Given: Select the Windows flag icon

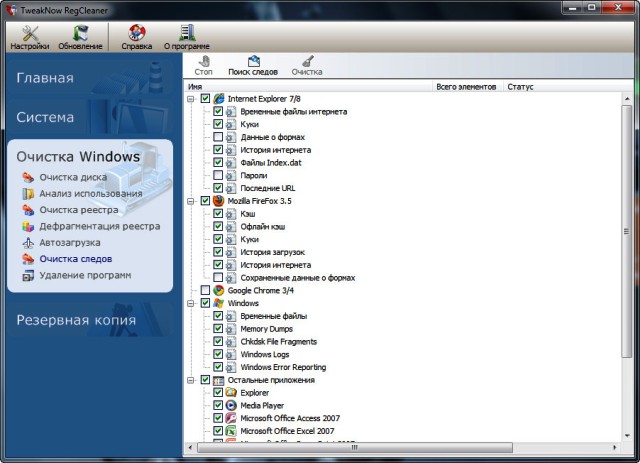Looking at the screenshot, I should (x=219, y=303).
